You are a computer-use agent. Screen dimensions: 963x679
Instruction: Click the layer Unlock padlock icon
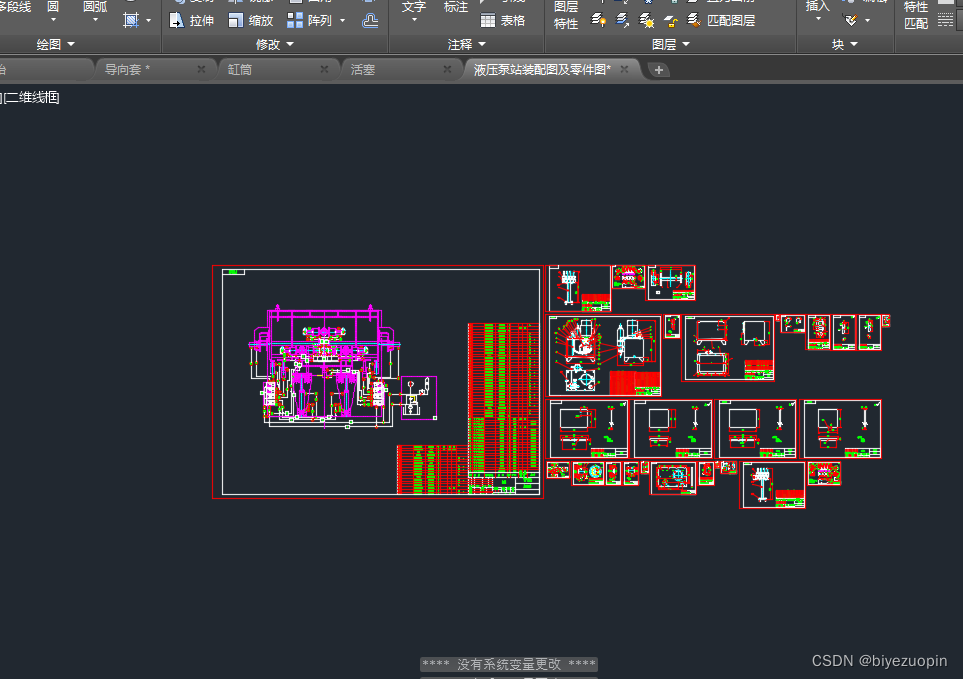coord(671,21)
